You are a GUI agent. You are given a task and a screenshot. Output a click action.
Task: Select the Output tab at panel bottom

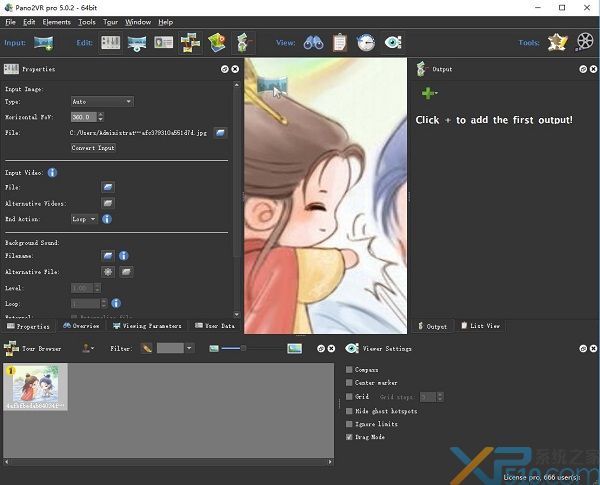tap(432, 326)
